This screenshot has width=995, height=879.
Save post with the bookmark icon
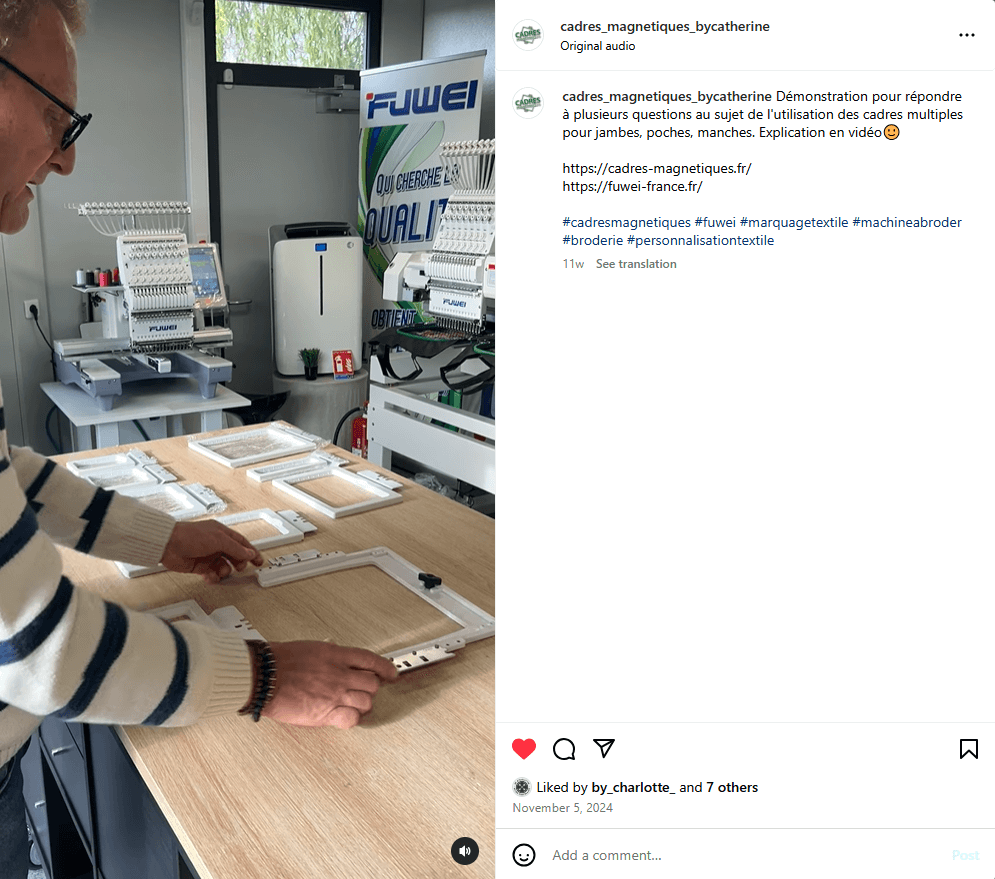[x=968, y=749]
